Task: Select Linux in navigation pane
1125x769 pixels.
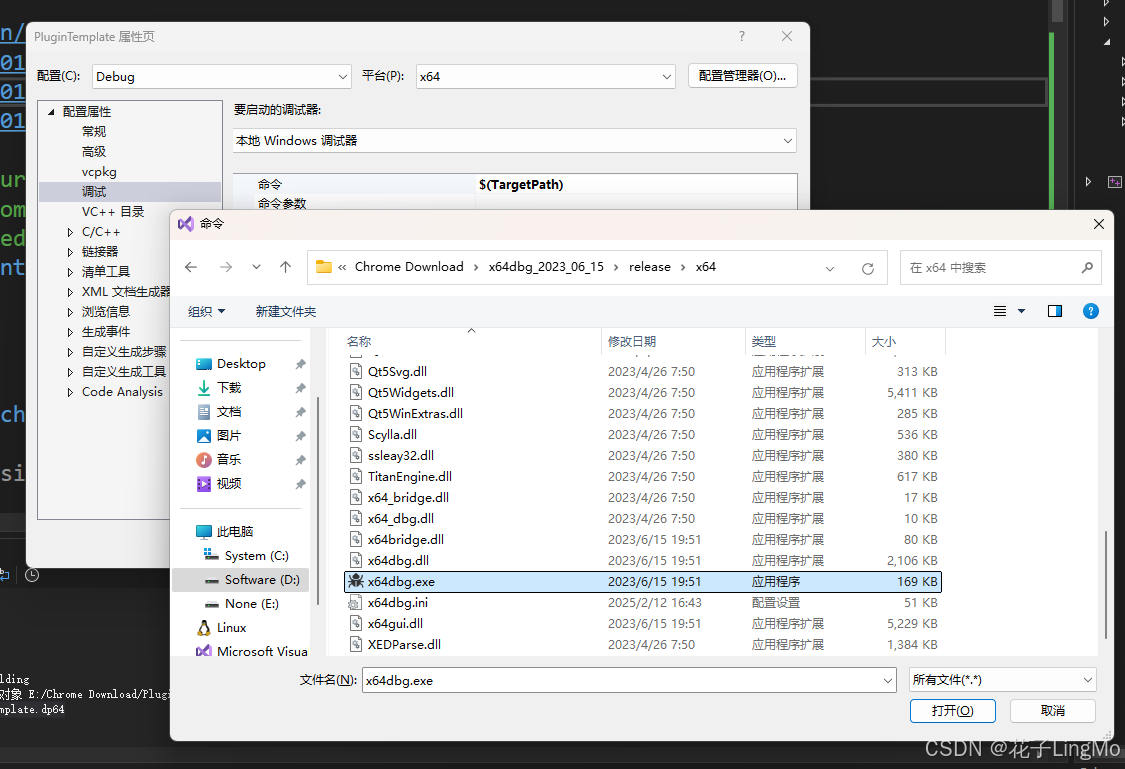Action: coord(231,628)
